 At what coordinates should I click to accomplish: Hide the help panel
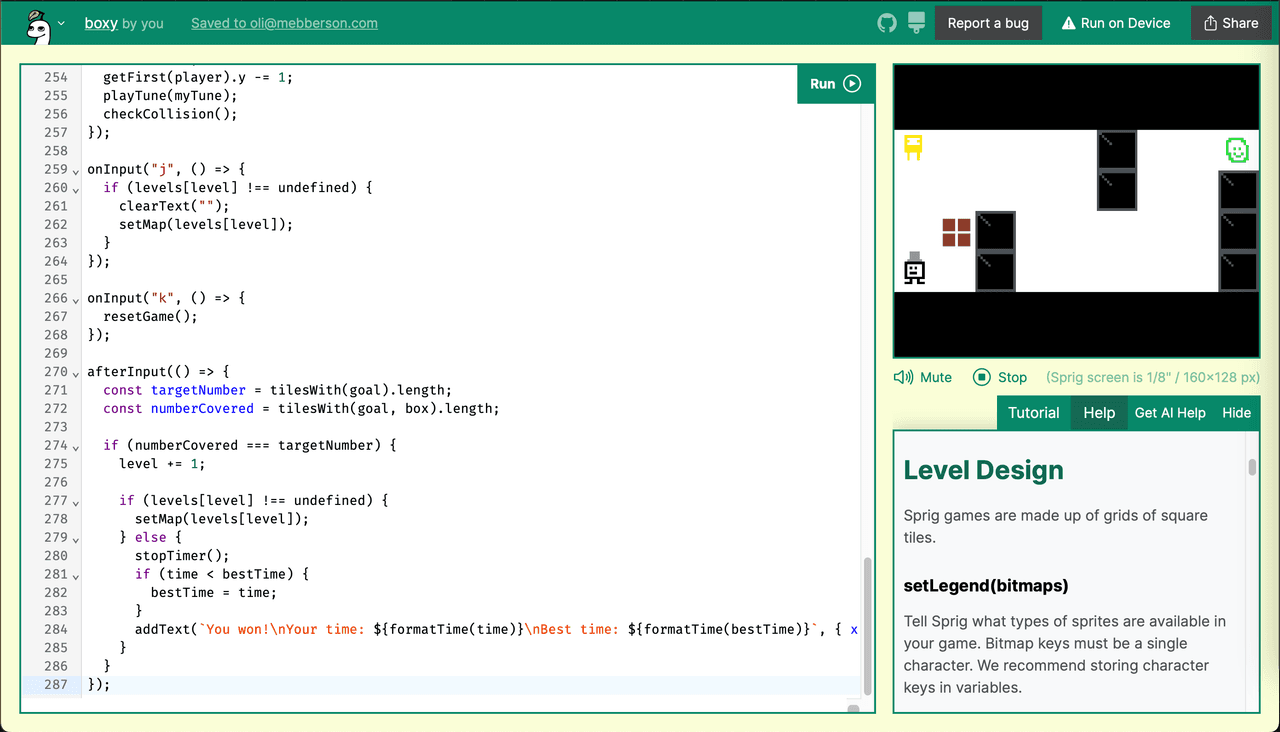pyautogui.click(x=1236, y=413)
